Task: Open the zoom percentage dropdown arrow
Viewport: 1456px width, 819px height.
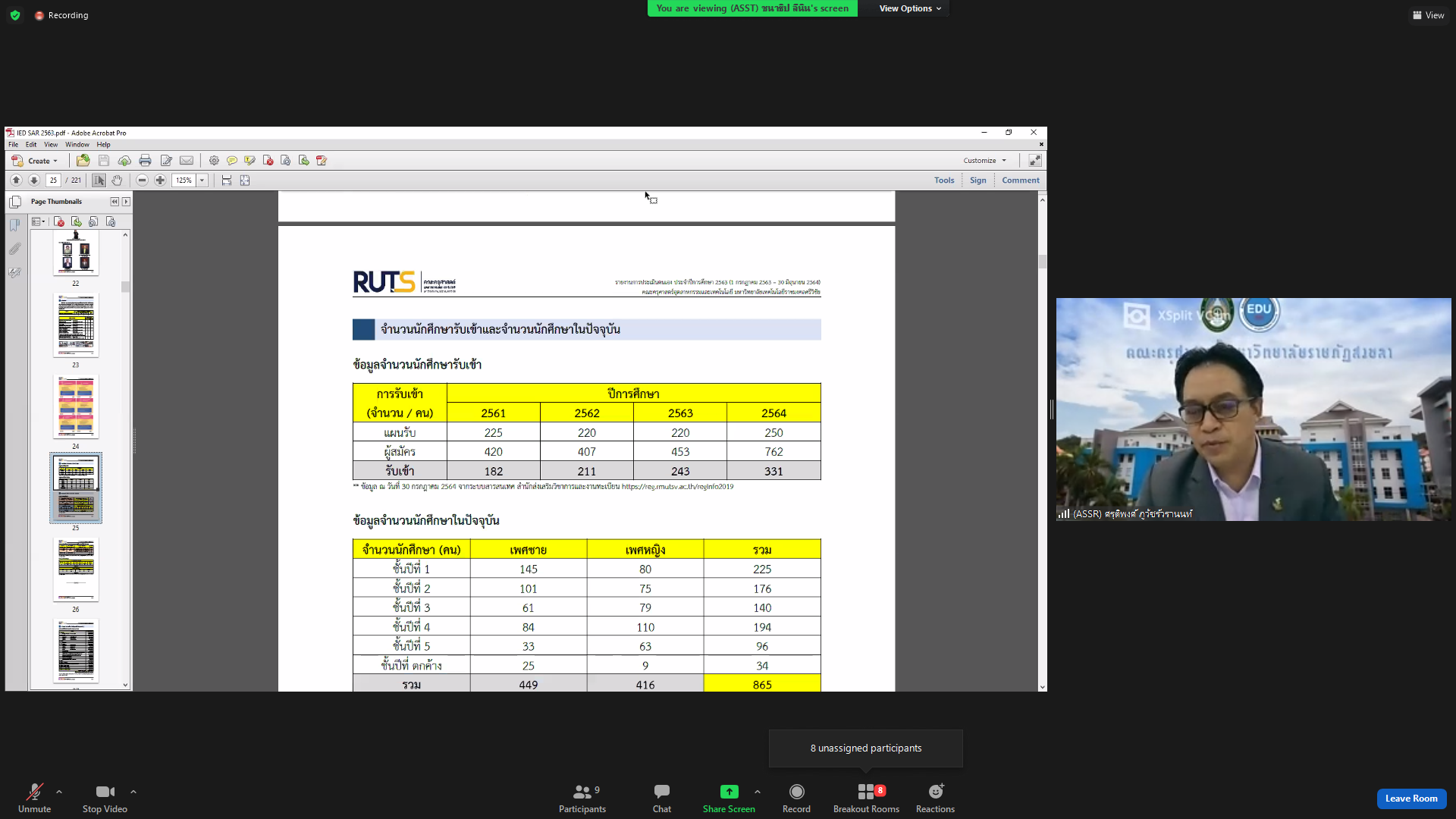Action: [202, 180]
